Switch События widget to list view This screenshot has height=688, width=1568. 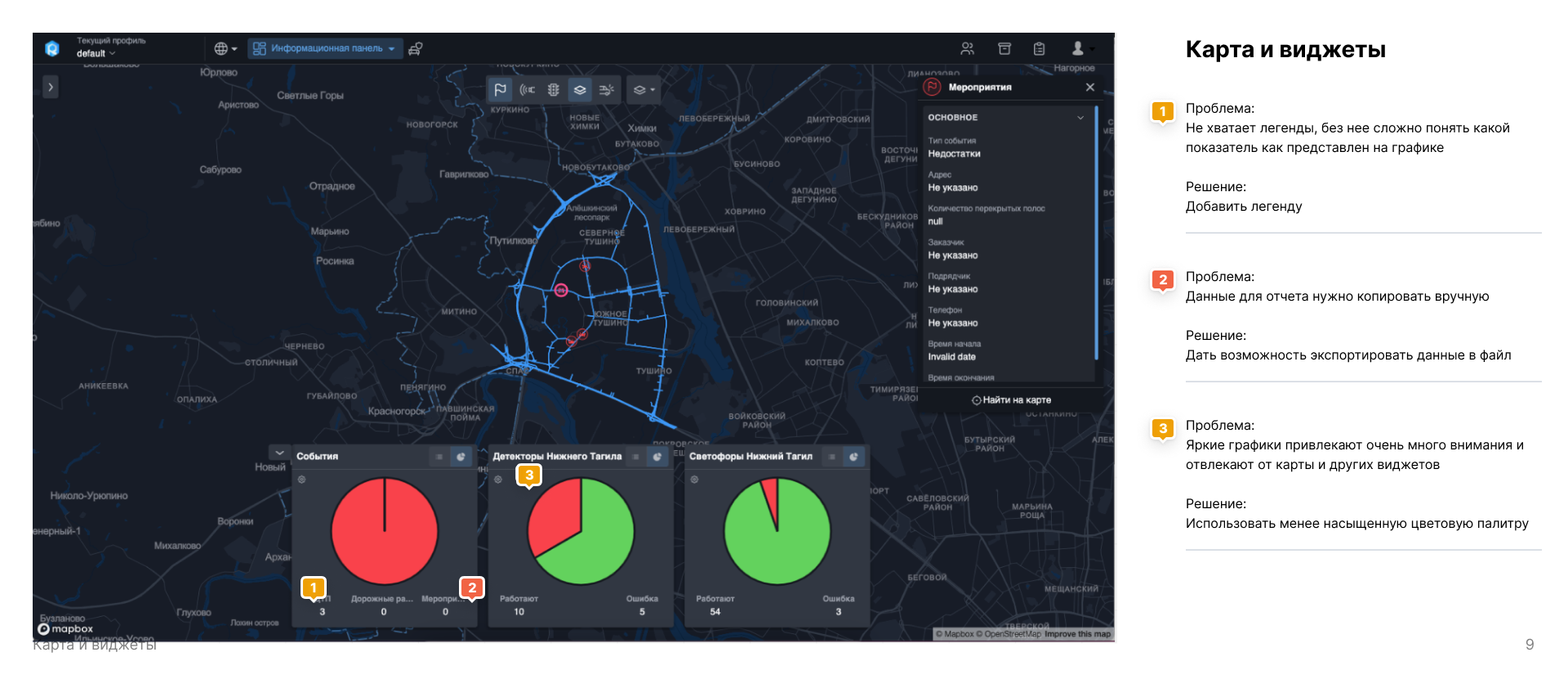(439, 457)
